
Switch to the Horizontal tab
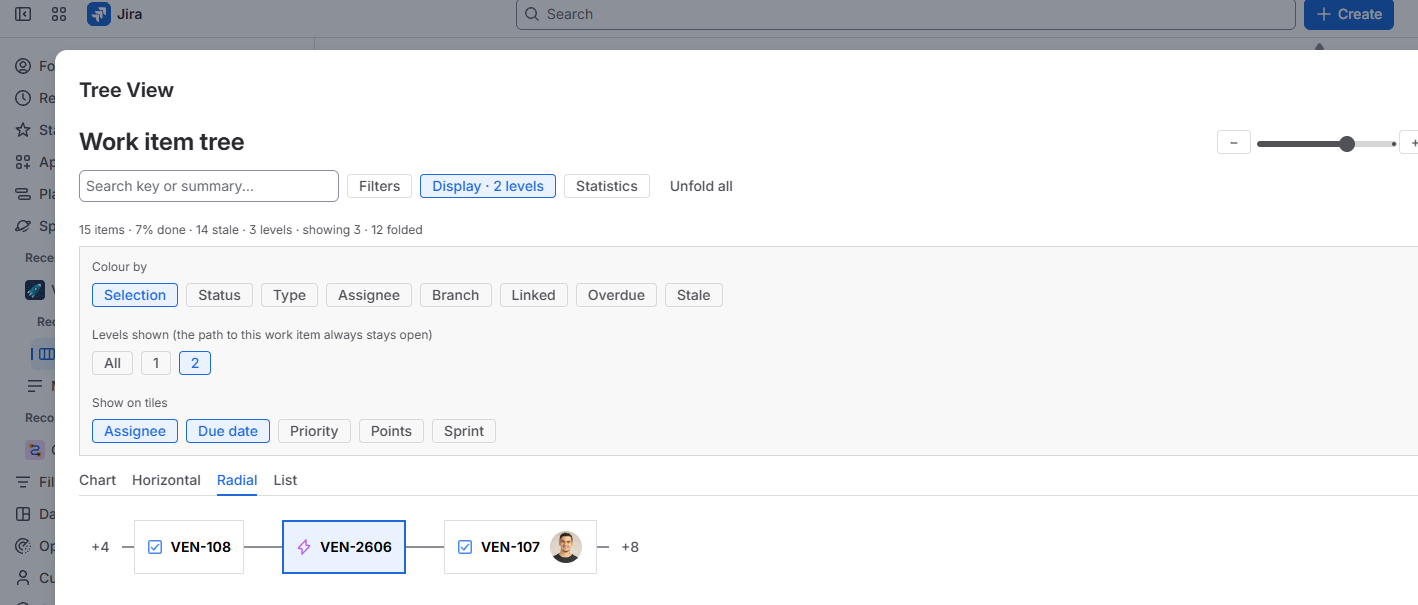point(166,480)
